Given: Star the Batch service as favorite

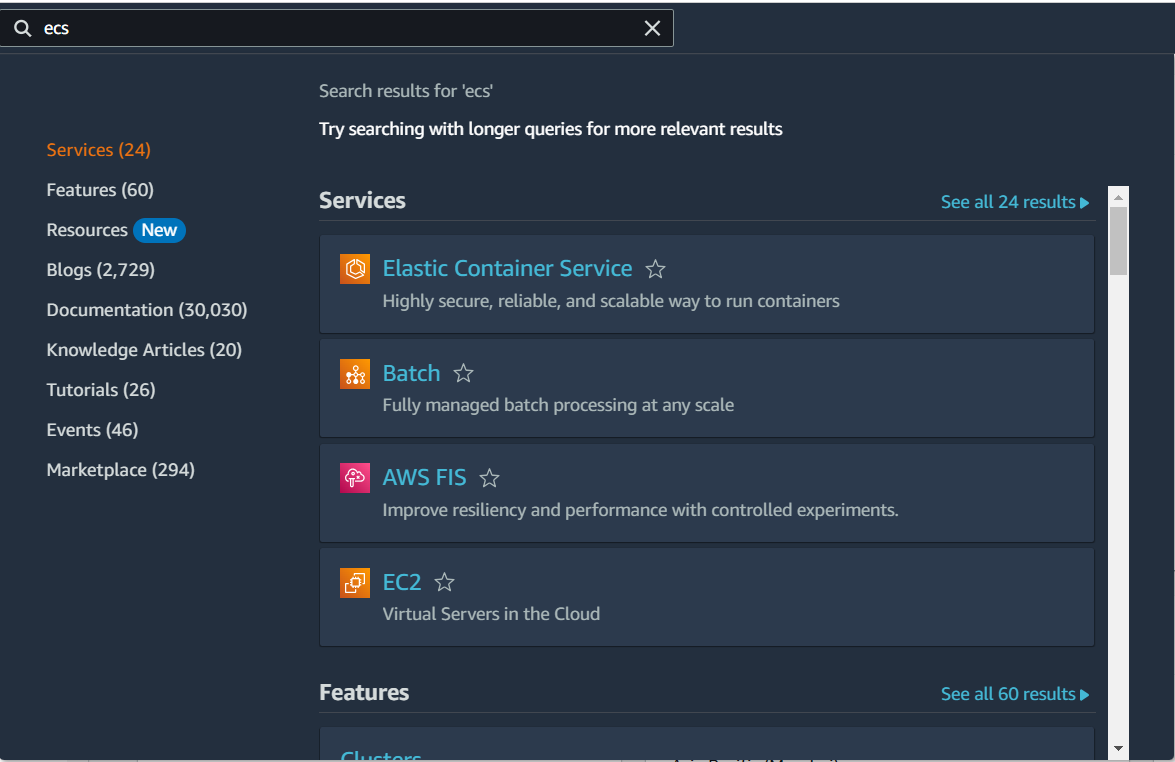Looking at the screenshot, I should click(463, 372).
